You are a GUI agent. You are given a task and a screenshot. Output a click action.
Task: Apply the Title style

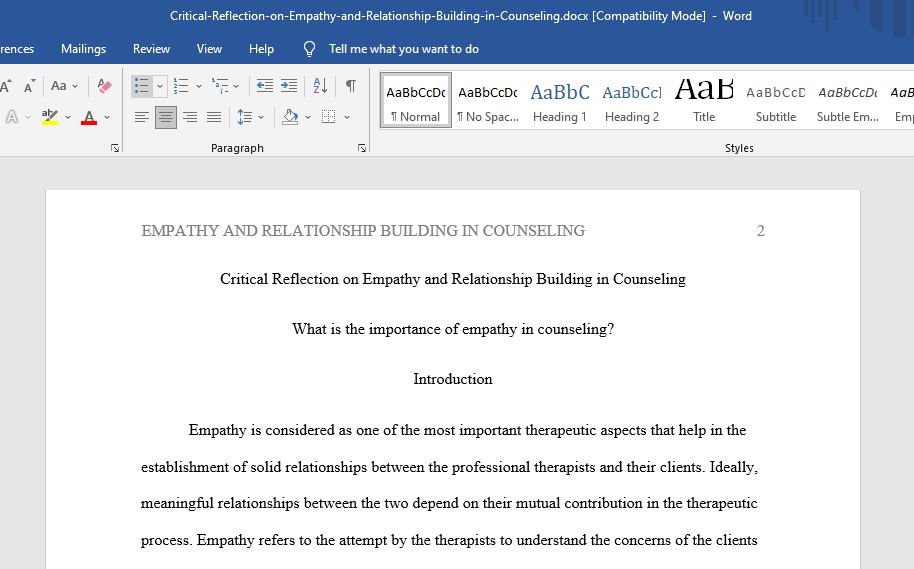[x=704, y=100]
